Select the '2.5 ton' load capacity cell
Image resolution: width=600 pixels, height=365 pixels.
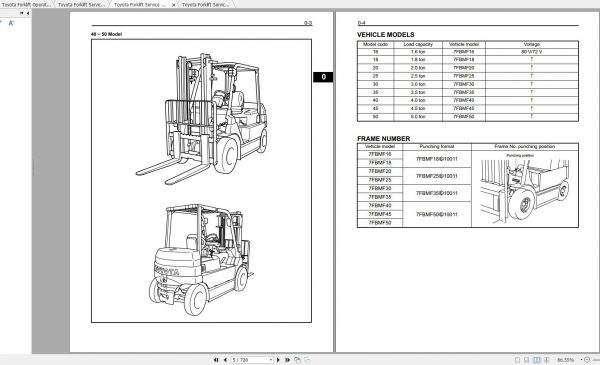pos(418,76)
